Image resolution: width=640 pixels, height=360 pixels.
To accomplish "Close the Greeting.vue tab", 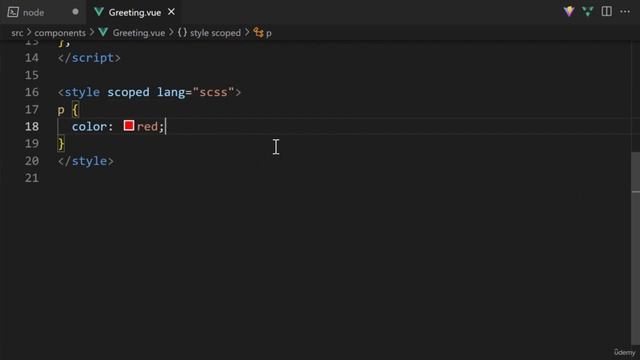I will (x=171, y=12).
